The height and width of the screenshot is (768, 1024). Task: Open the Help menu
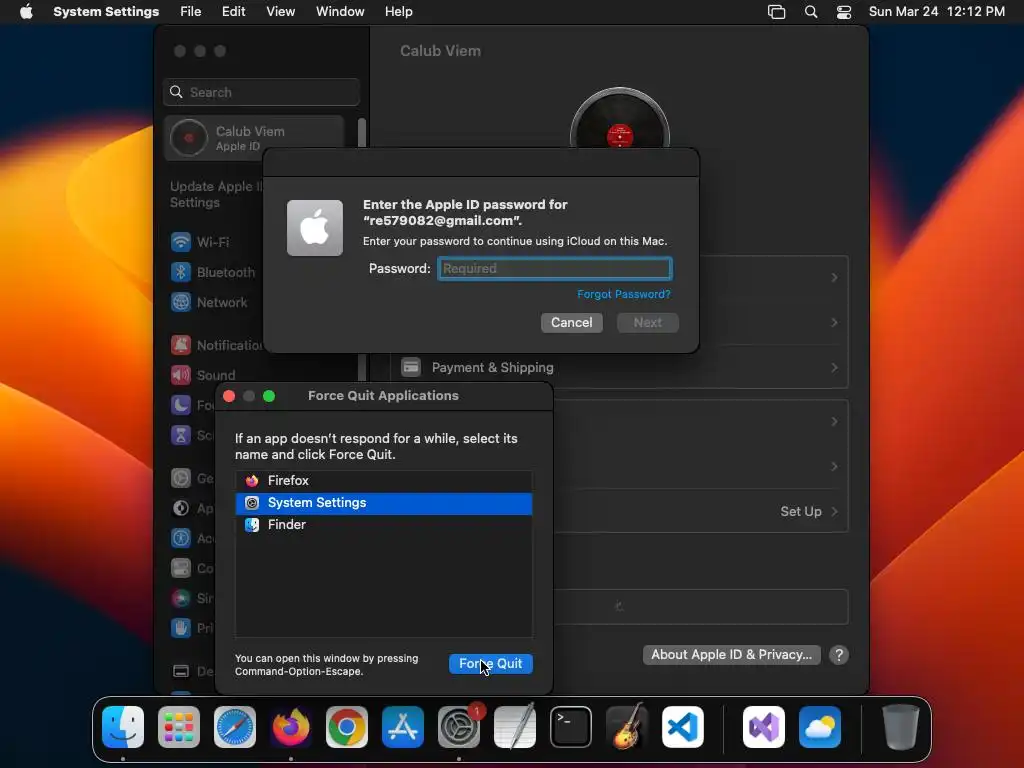(398, 12)
